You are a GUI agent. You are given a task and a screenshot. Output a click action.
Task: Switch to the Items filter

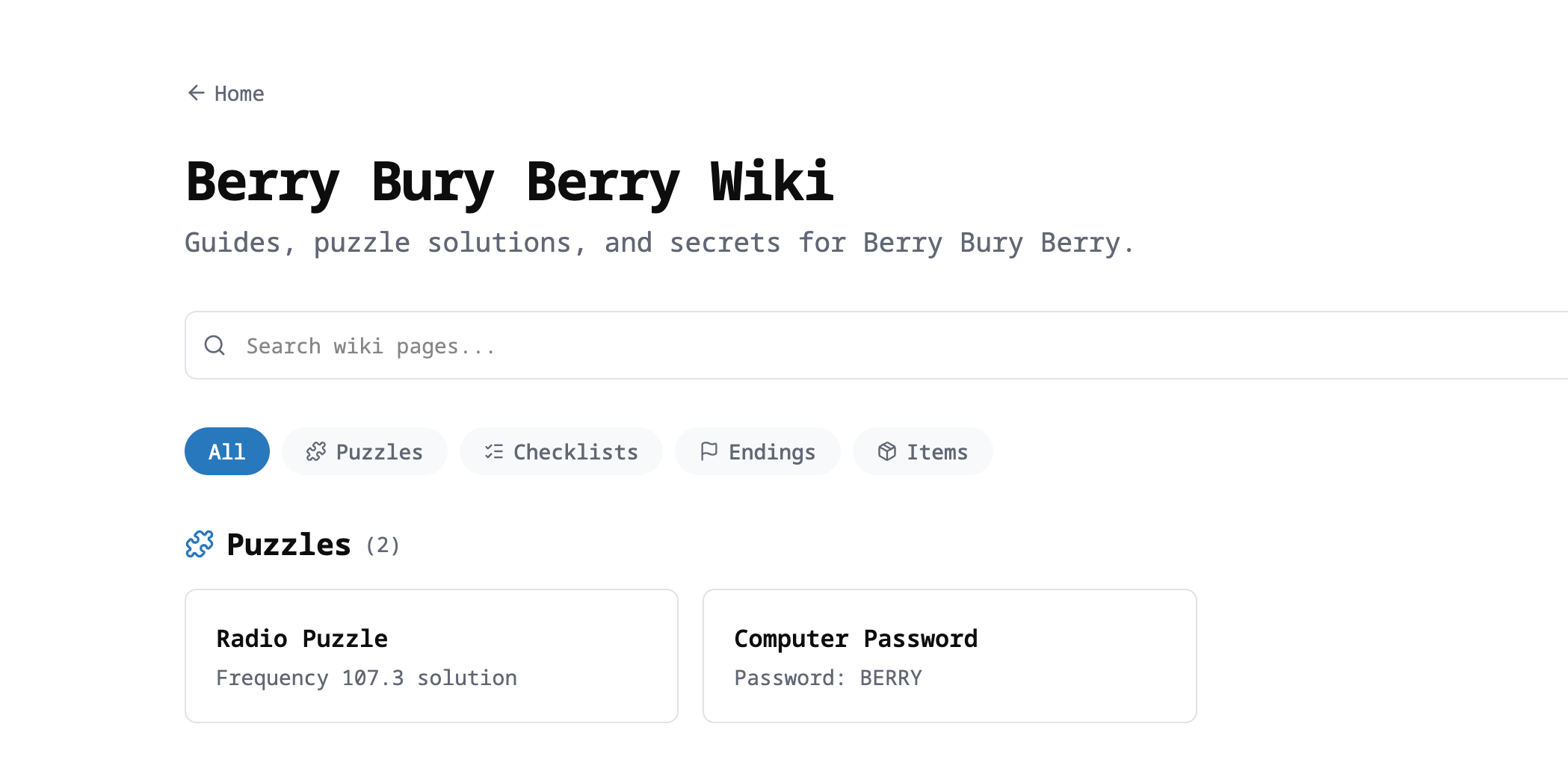(922, 451)
